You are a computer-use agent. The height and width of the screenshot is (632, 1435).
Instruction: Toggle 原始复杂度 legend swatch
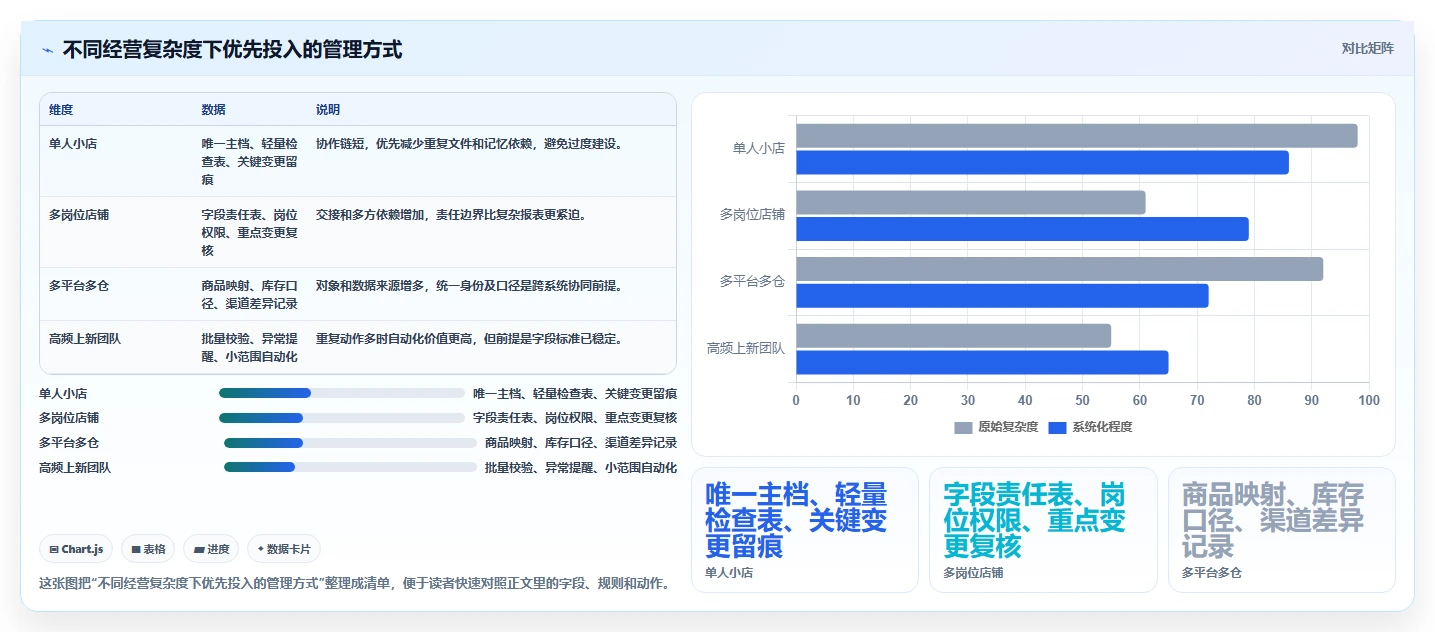963,427
